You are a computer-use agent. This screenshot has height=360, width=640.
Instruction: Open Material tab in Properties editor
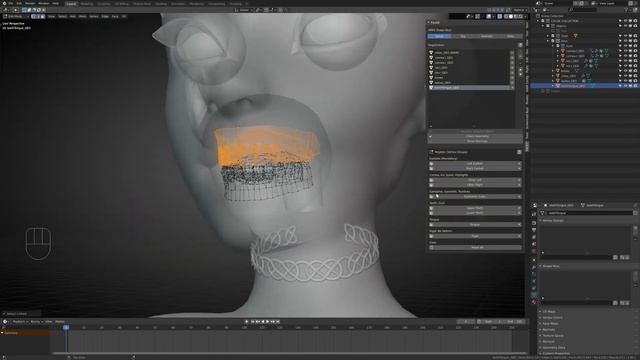coord(534,302)
